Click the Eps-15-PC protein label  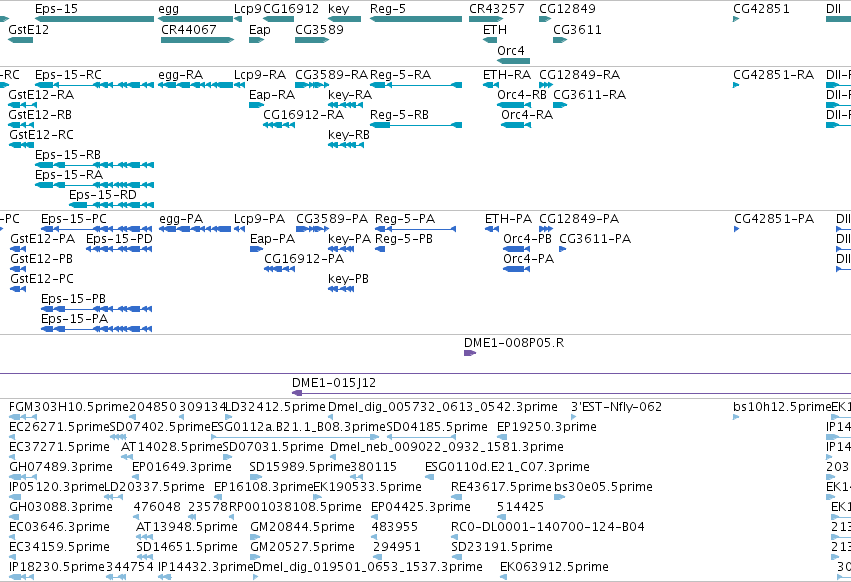point(74,219)
